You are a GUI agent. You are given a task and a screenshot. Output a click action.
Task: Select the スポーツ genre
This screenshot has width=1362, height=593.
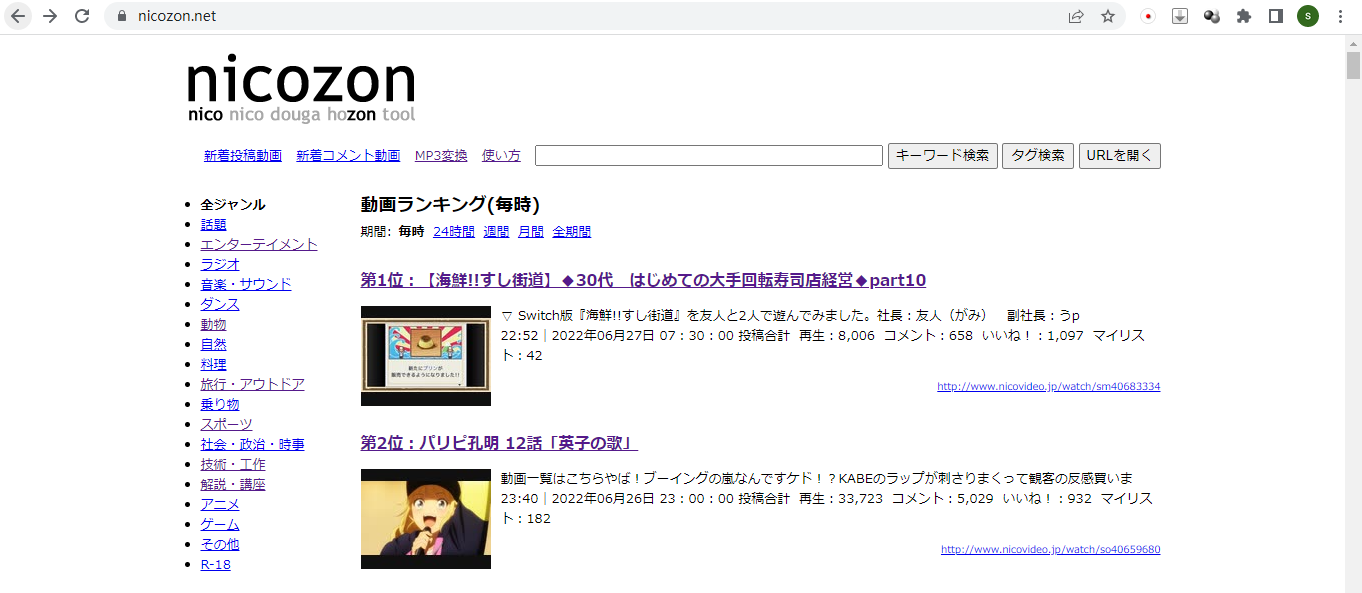pos(226,425)
